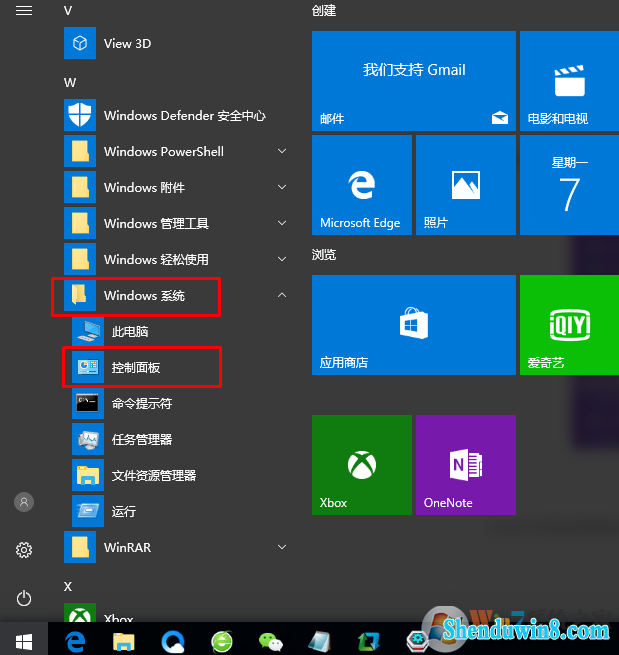Screen dimensions: 619x655
Task: Collapse Windows 系统 with the up chevron
Action: (x=282, y=295)
